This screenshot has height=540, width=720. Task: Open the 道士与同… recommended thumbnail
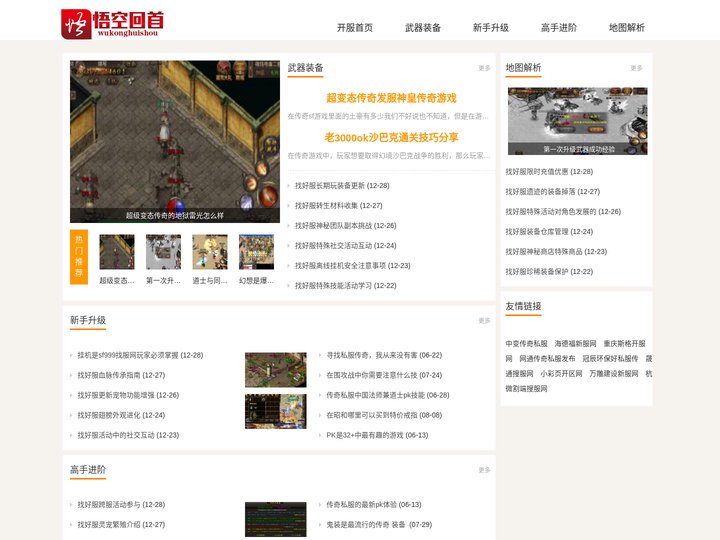(210, 259)
